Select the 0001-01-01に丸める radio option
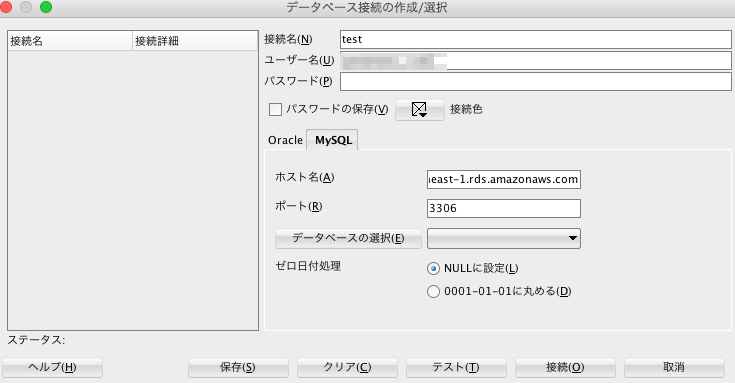 [433, 292]
